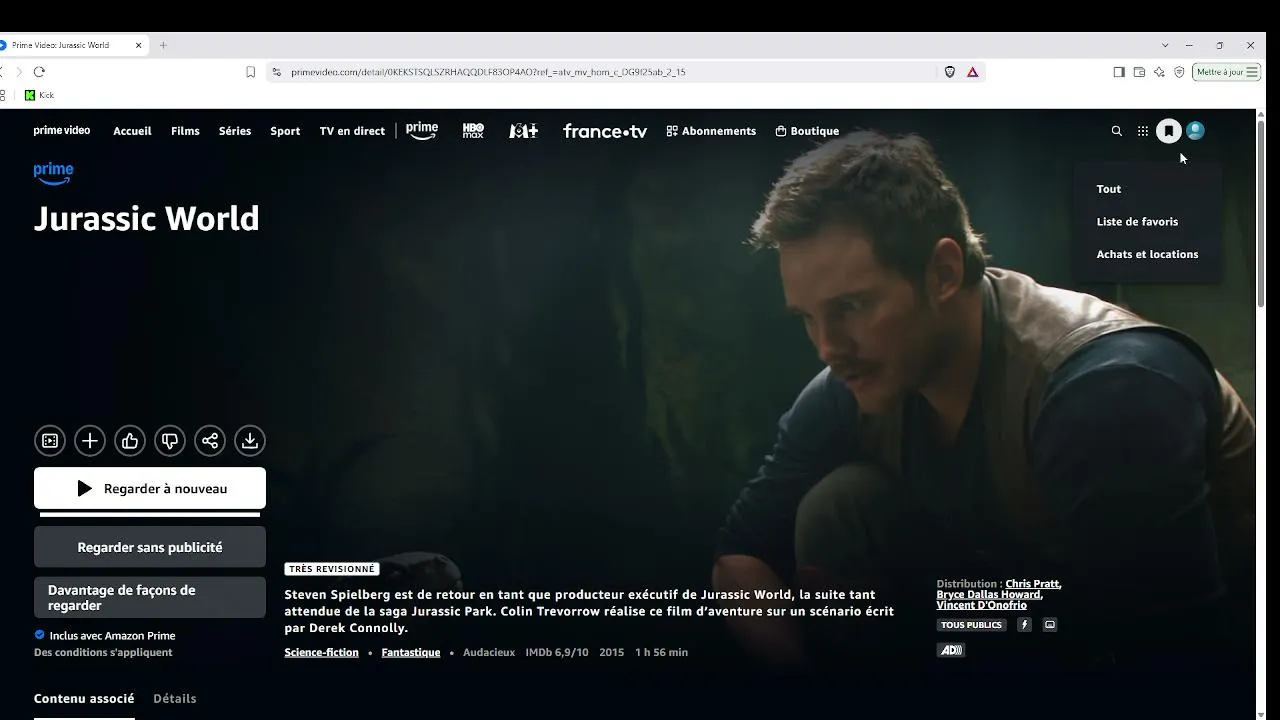Open Davantage de façons de regarder

click(150, 598)
